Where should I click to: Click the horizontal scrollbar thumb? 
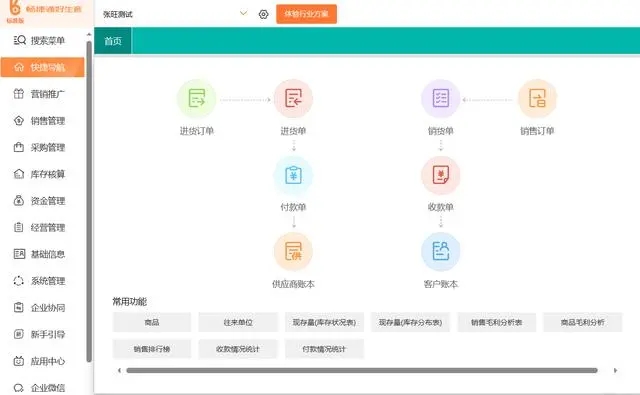362,371
